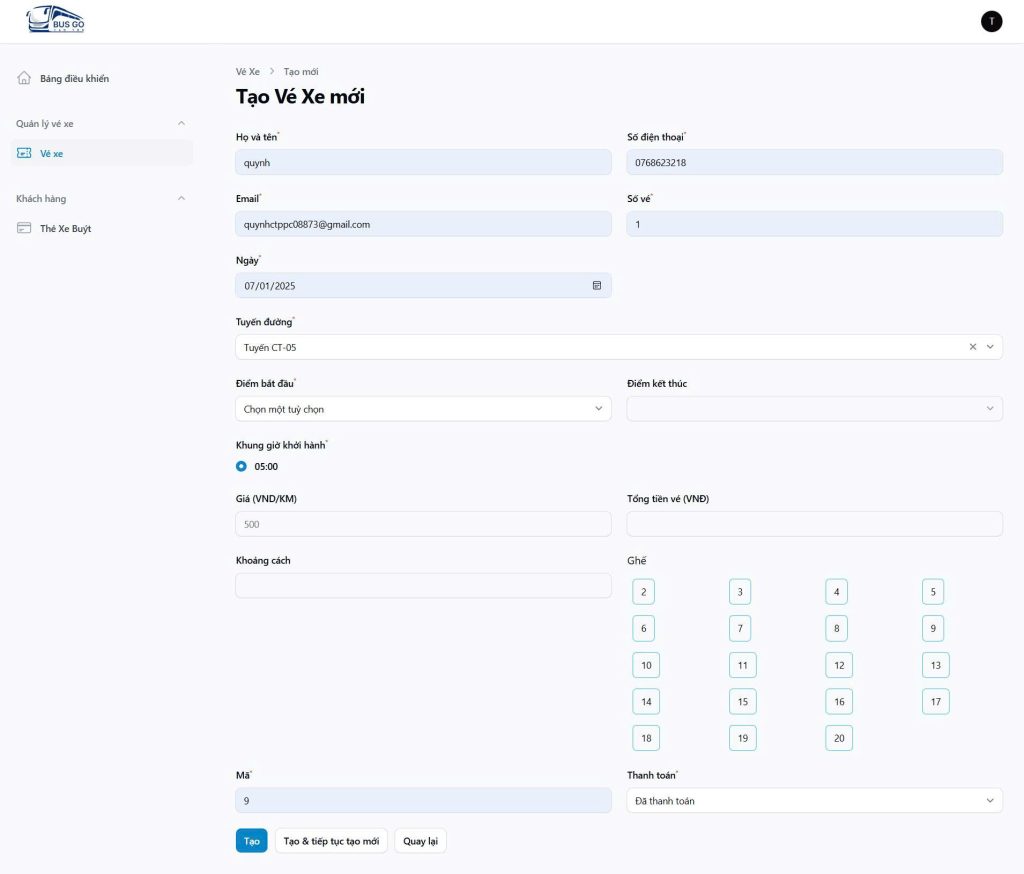Choose seat 13 in seat grid
Viewport: 1024px width, 874px height.
[x=935, y=665]
